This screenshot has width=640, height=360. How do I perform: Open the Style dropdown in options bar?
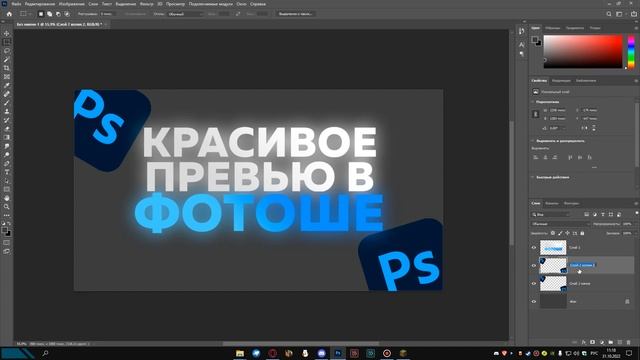coord(185,14)
